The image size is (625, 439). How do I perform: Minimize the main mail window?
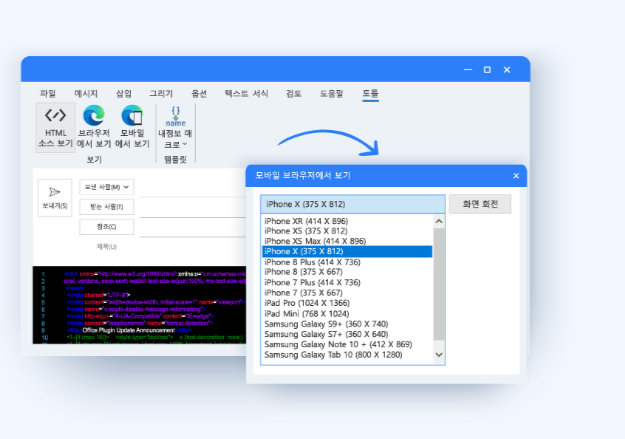[468, 70]
